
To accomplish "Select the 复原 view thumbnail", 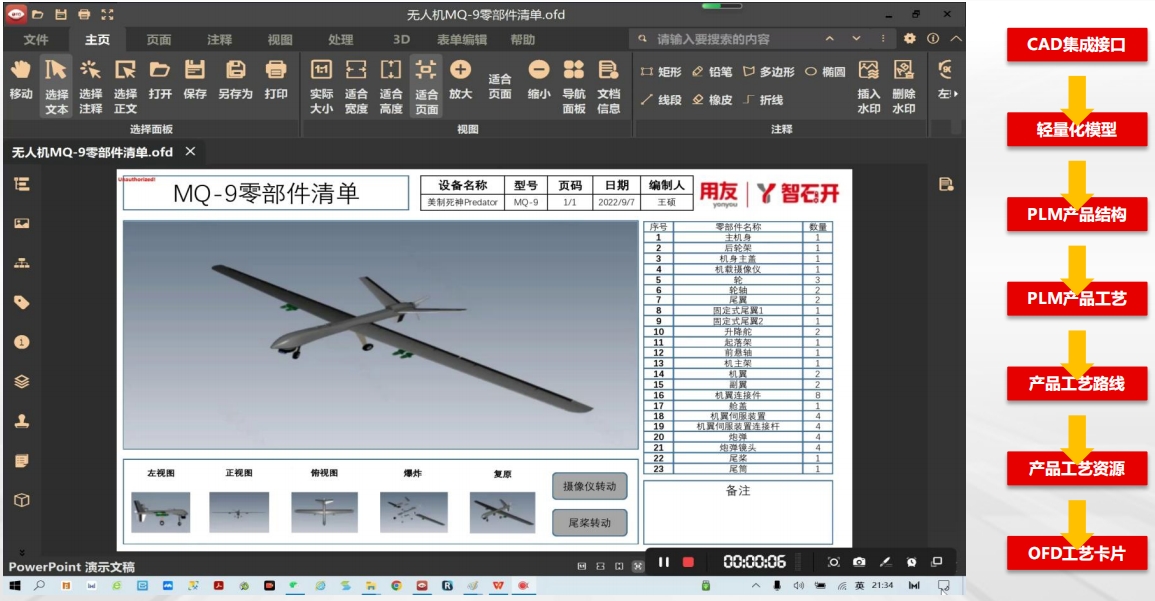I will click(x=502, y=512).
